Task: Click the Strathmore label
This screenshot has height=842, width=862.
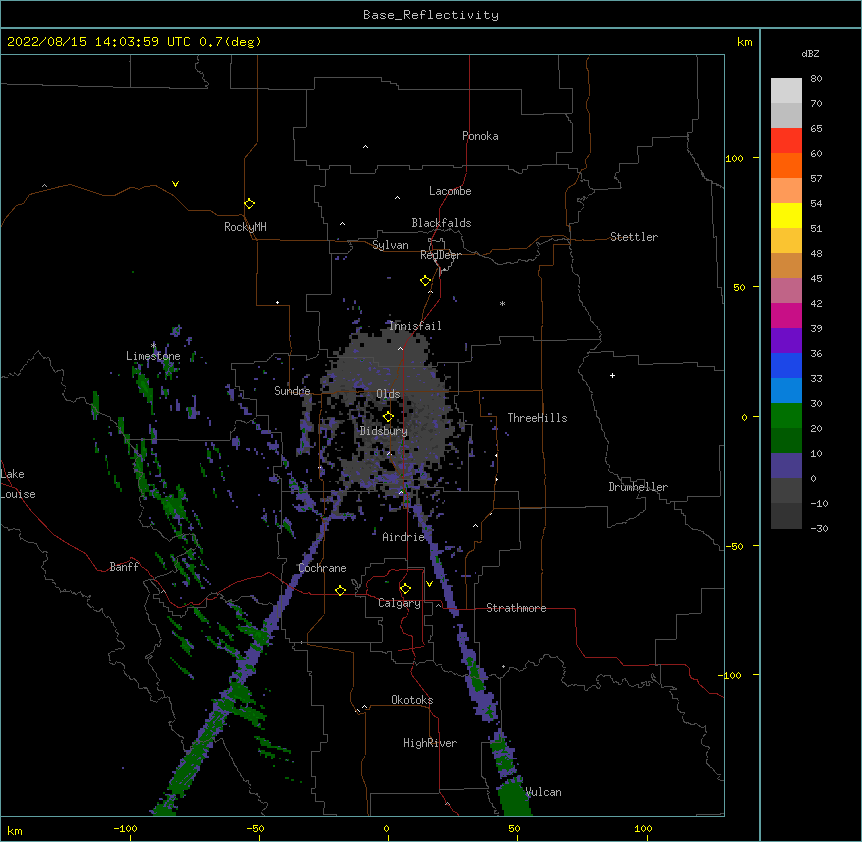Action: pos(516,608)
